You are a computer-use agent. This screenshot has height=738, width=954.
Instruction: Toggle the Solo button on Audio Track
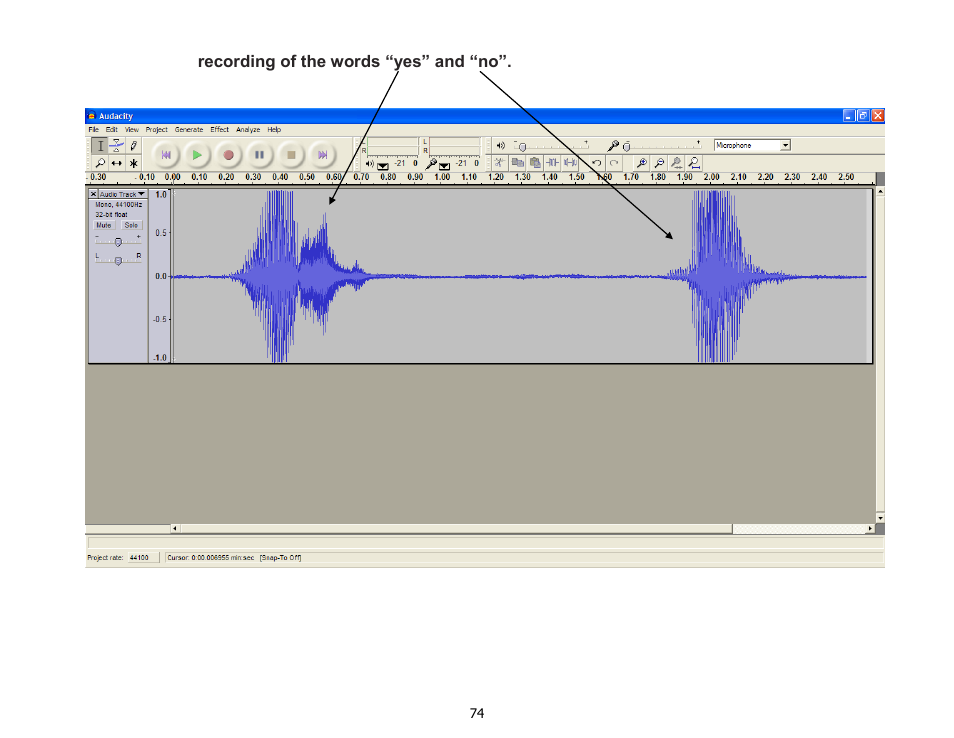pyautogui.click(x=131, y=225)
